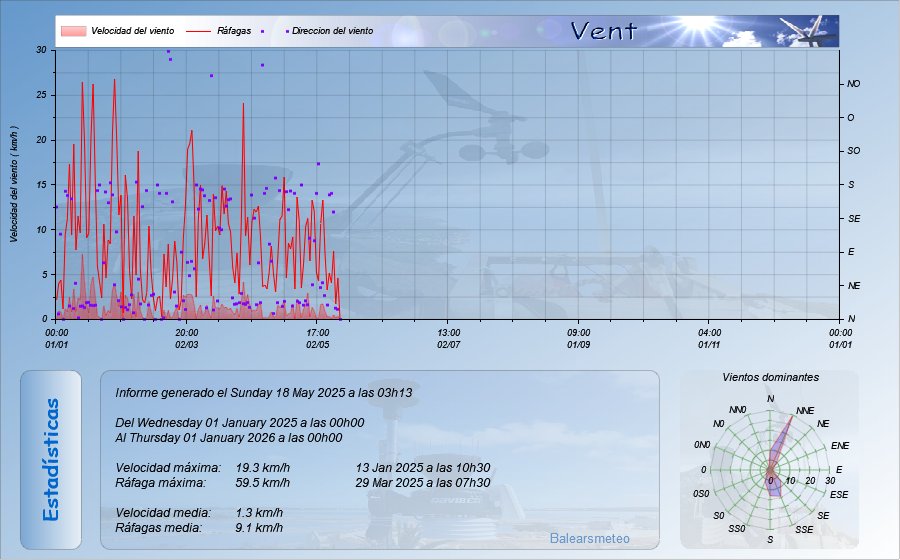Click the SS0 label on the wind rose
The width and height of the screenshot is (900, 560).
(x=736, y=528)
